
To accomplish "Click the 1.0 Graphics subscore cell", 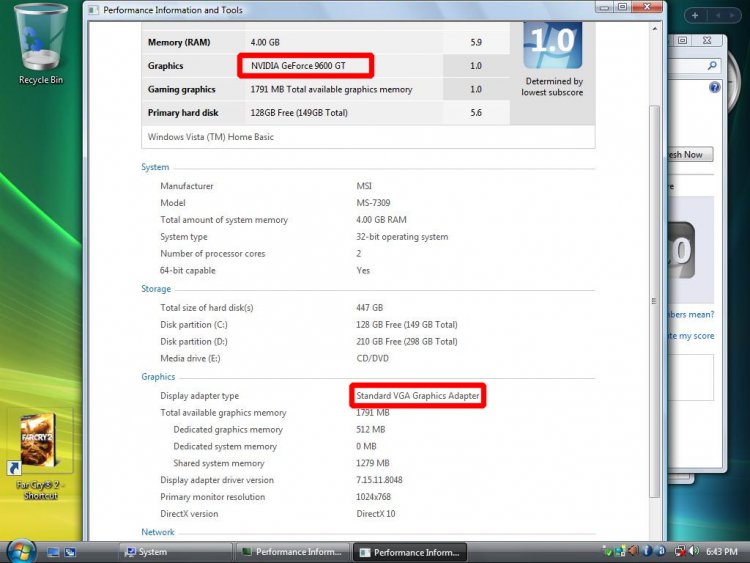I will click(x=476, y=66).
